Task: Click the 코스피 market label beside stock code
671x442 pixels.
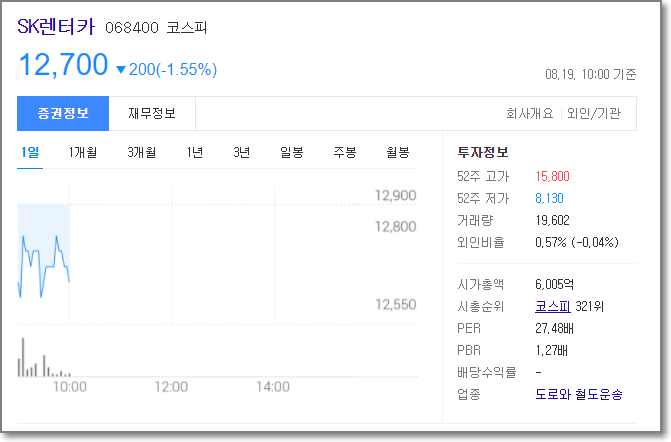Action: click(187, 28)
